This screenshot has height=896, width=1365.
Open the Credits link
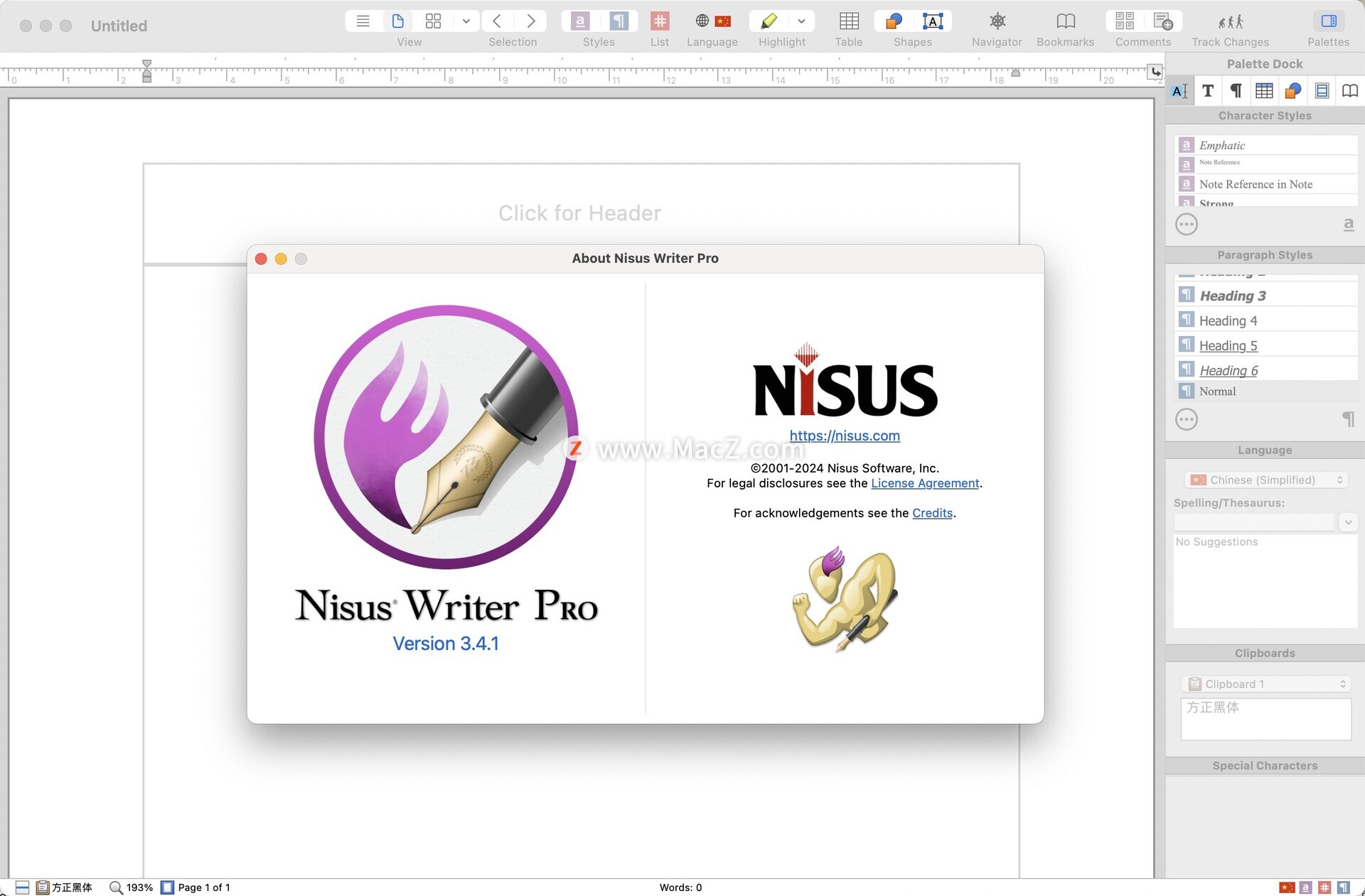click(932, 513)
